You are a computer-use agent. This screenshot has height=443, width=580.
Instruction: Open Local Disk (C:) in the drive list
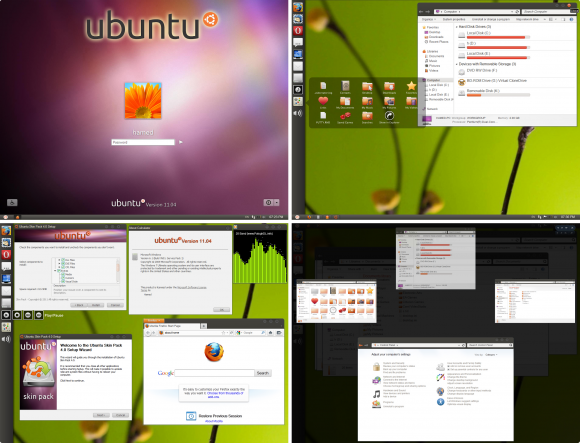tap(494, 35)
